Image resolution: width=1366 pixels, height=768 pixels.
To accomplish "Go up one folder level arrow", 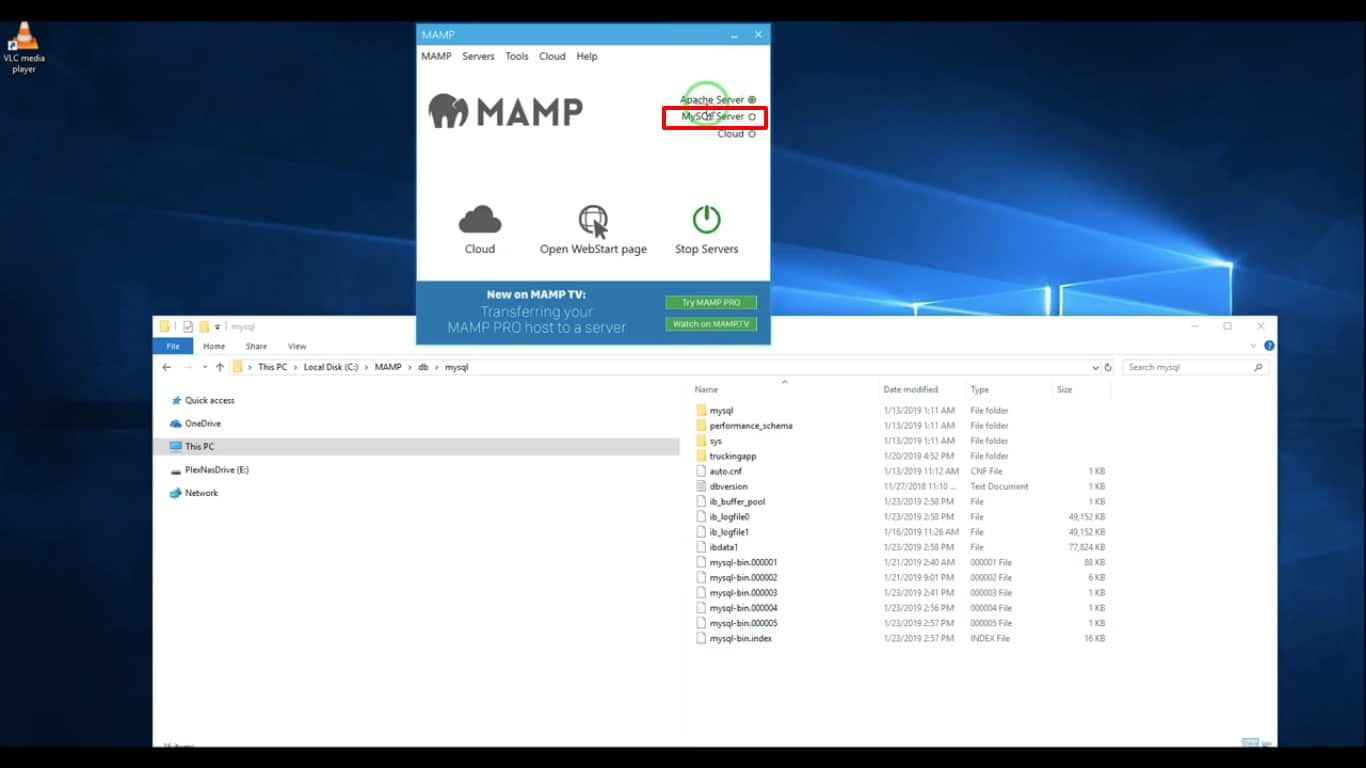I will click(x=220, y=367).
